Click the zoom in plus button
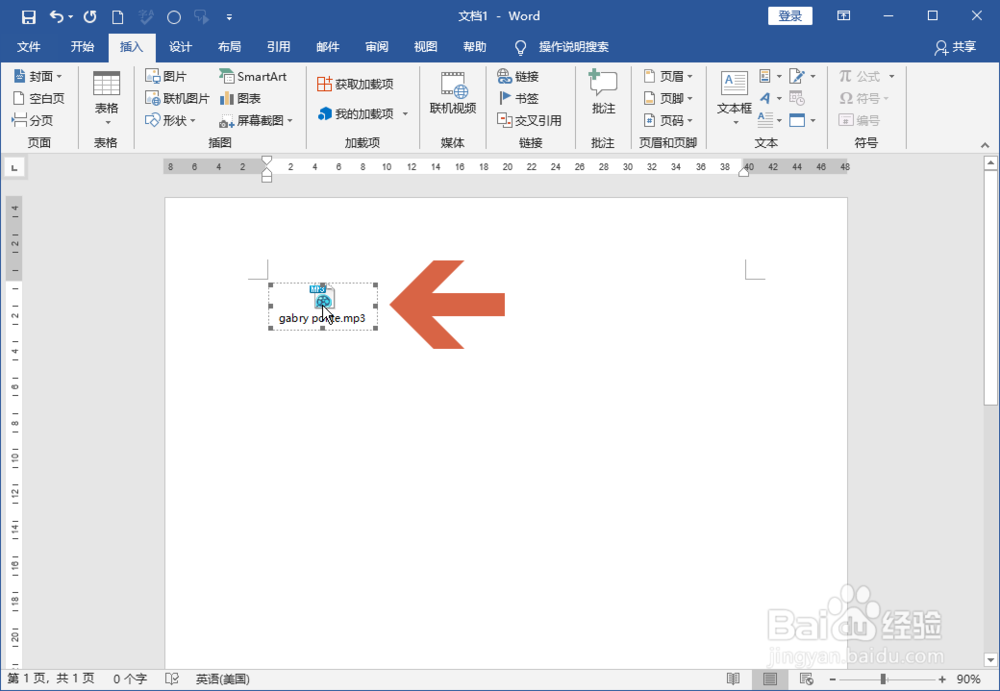 tap(942, 680)
